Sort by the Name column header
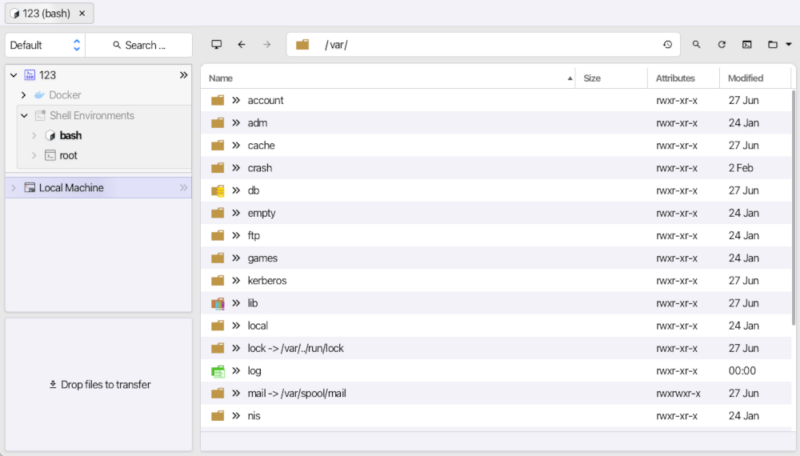The width and height of the screenshot is (800, 456). [x=390, y=78]
